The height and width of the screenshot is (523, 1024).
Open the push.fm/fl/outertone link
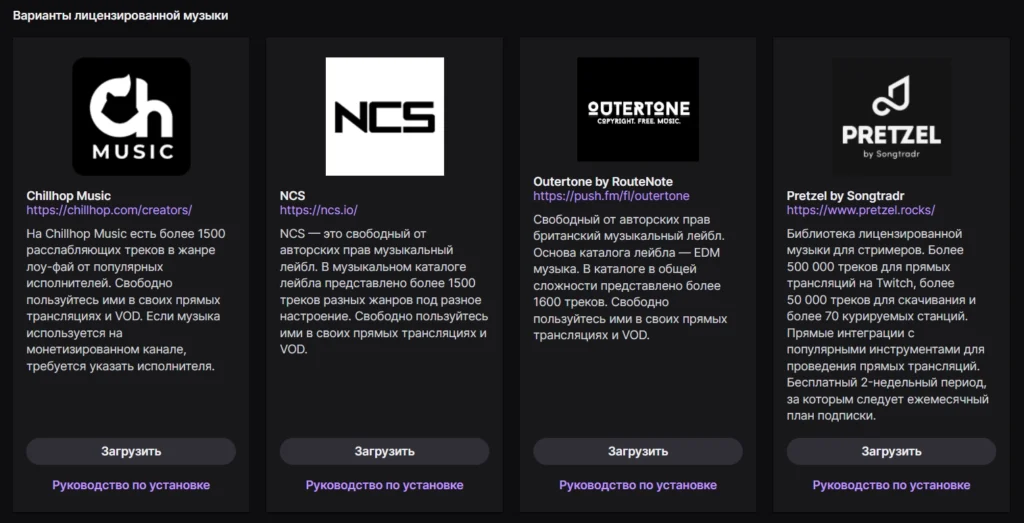tap(611, 196)
